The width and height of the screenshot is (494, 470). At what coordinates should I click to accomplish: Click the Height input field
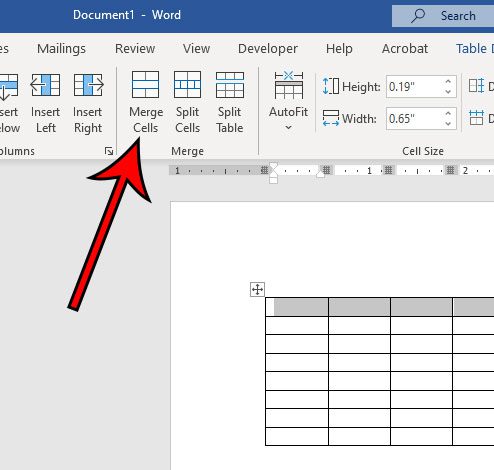click(415, 87)
